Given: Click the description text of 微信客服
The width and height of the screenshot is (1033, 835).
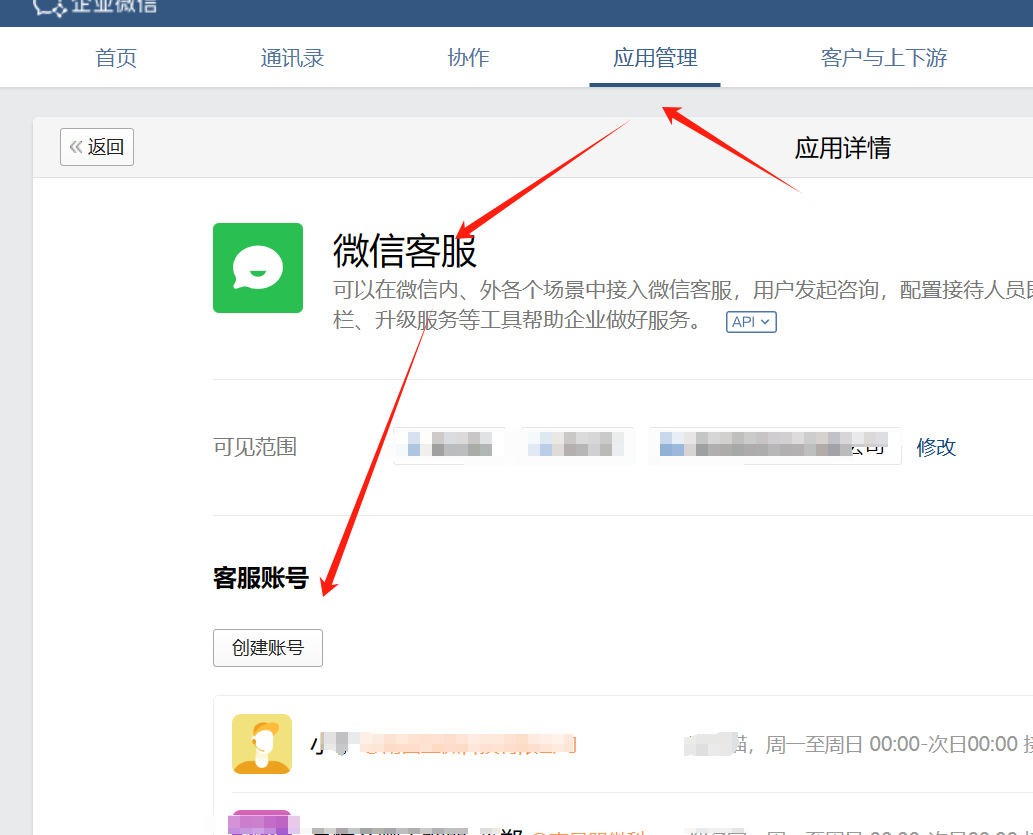Looking at the screenshot, I should (683, 305).
